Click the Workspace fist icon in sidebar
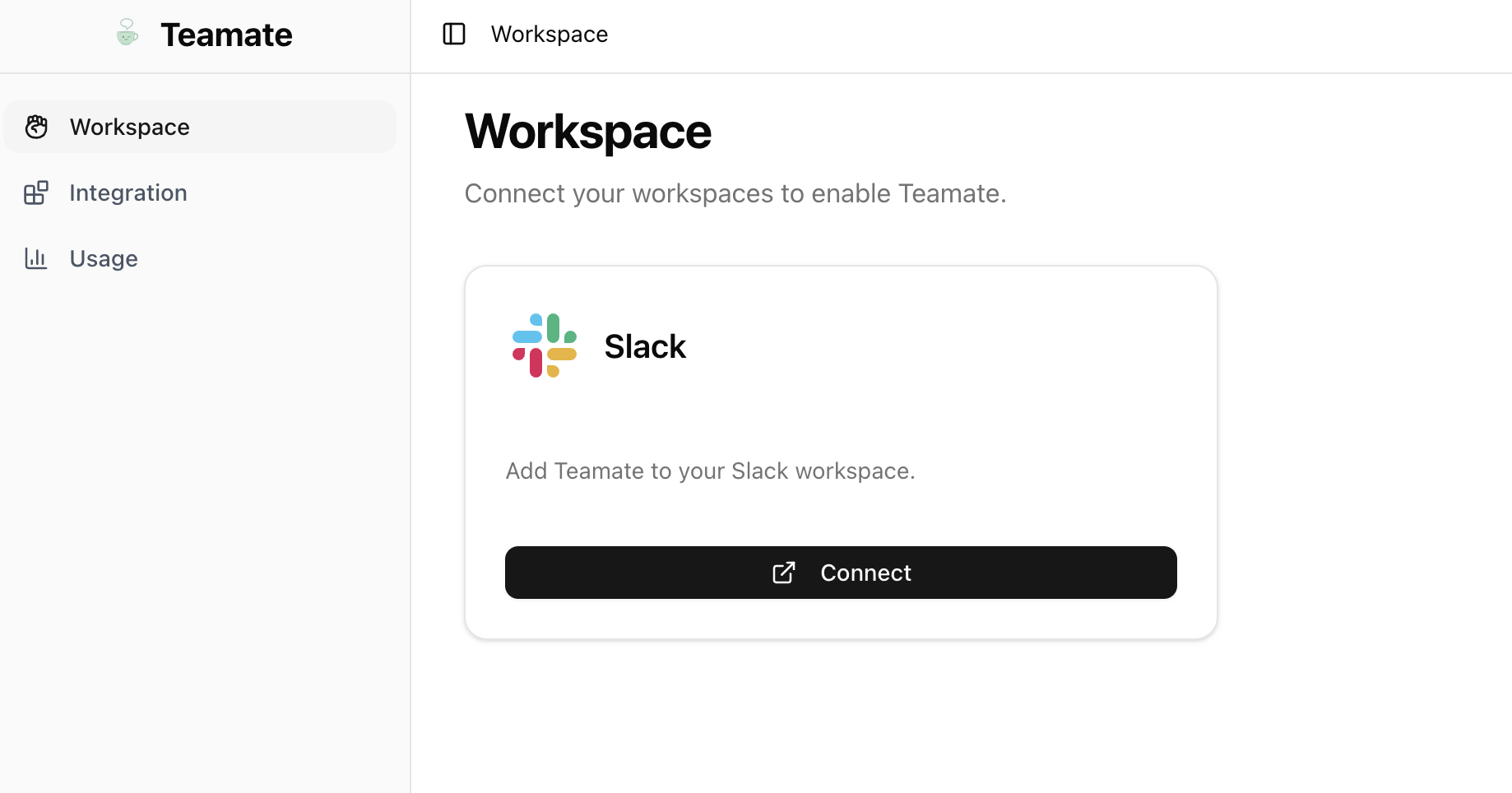 point(36,127)
